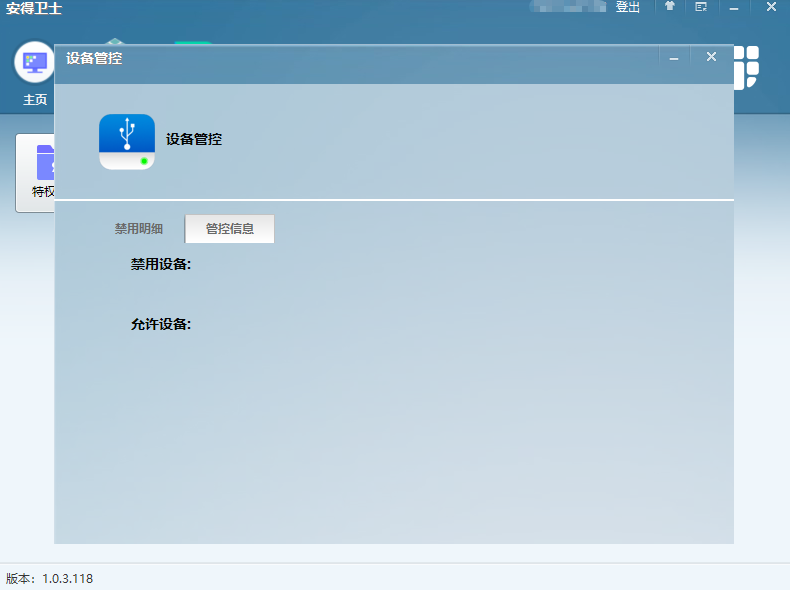Click the white grid apps icon at right
Viewport: 790px width, 590px height.
coord(747,67)
